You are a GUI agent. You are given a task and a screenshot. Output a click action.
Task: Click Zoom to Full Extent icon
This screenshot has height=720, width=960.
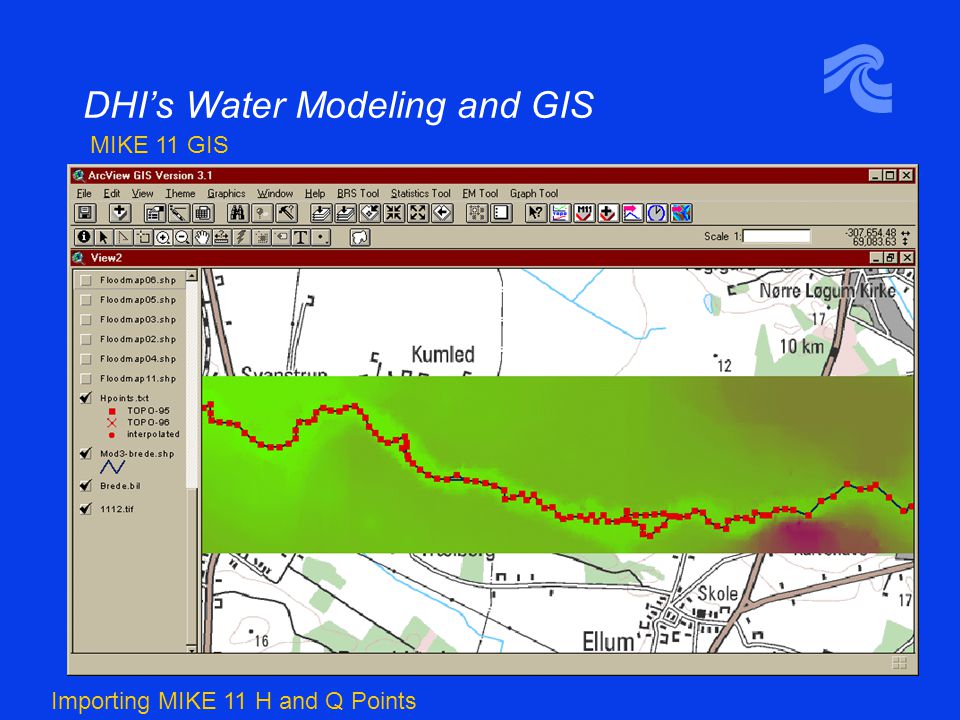[x=321, y=213]
